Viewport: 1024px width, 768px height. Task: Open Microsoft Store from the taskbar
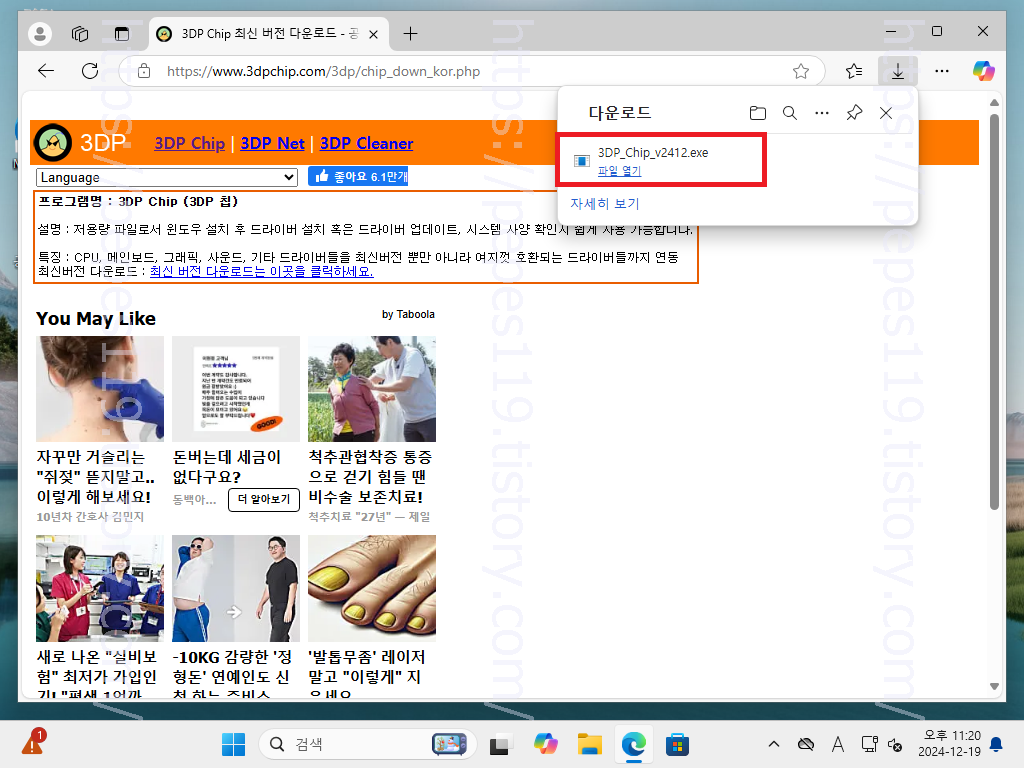(677, 744)
